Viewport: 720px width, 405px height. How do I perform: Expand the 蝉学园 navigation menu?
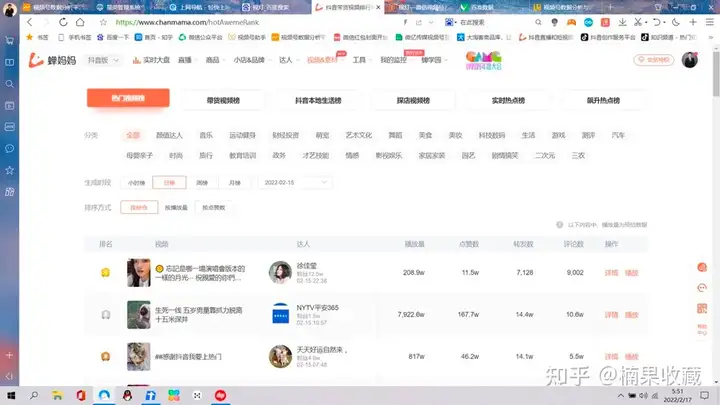434,60
